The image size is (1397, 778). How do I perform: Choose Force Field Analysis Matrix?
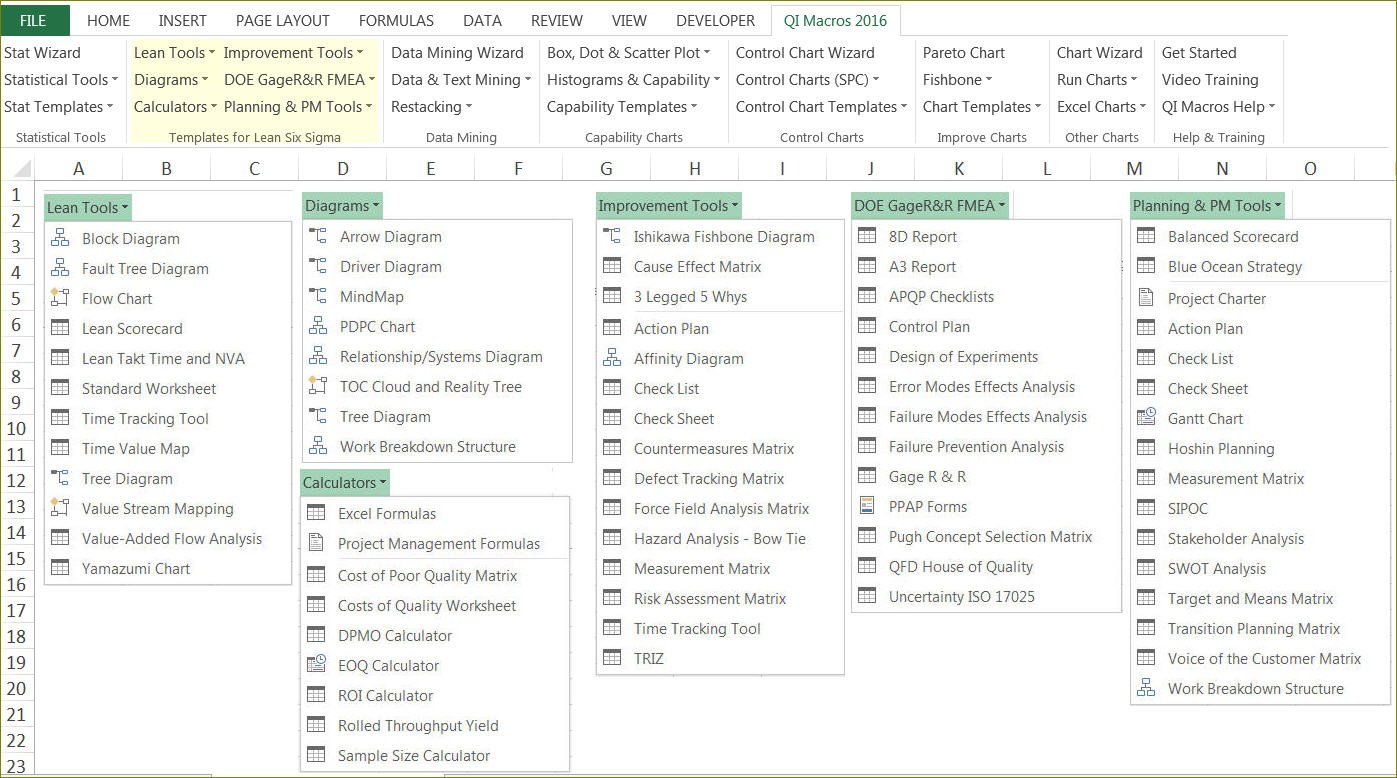point(720,508)
